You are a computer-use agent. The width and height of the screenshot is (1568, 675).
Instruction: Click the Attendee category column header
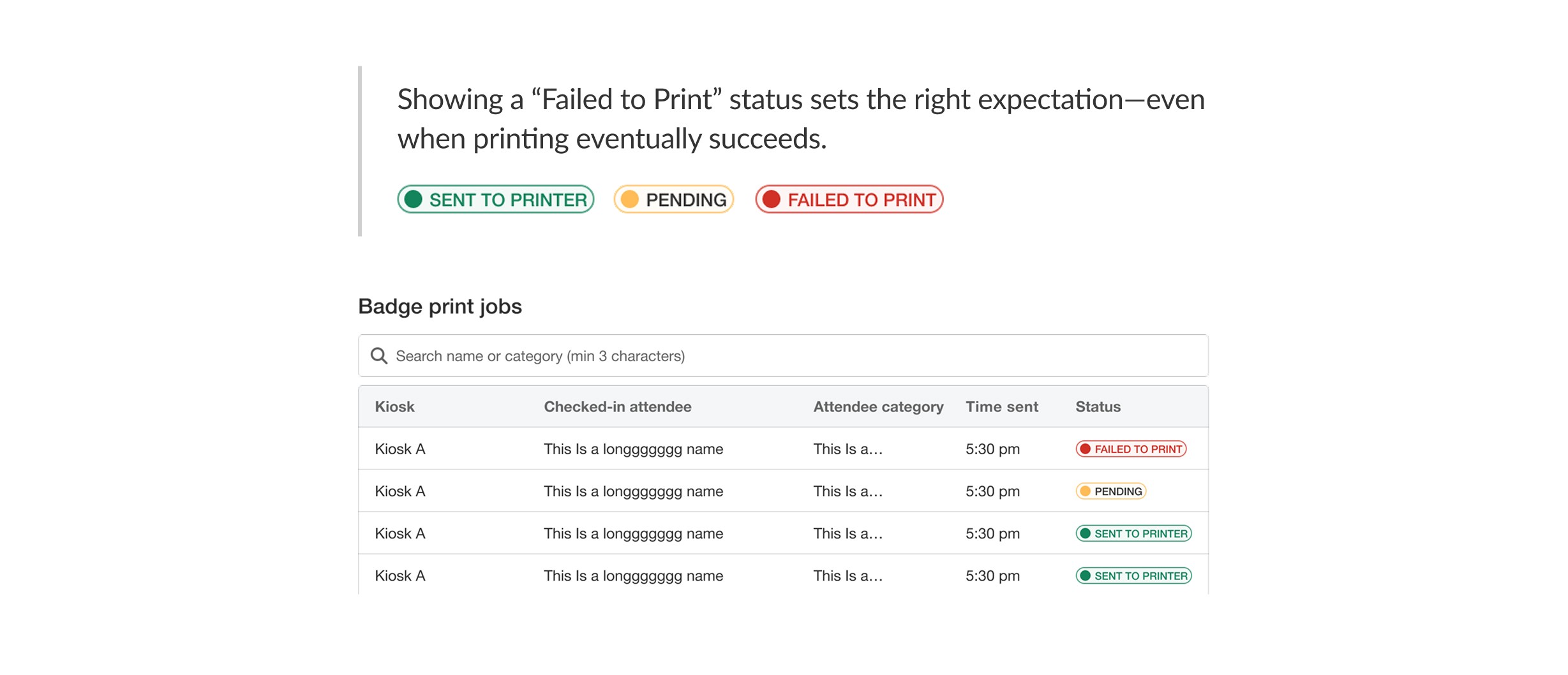point(878,407)
